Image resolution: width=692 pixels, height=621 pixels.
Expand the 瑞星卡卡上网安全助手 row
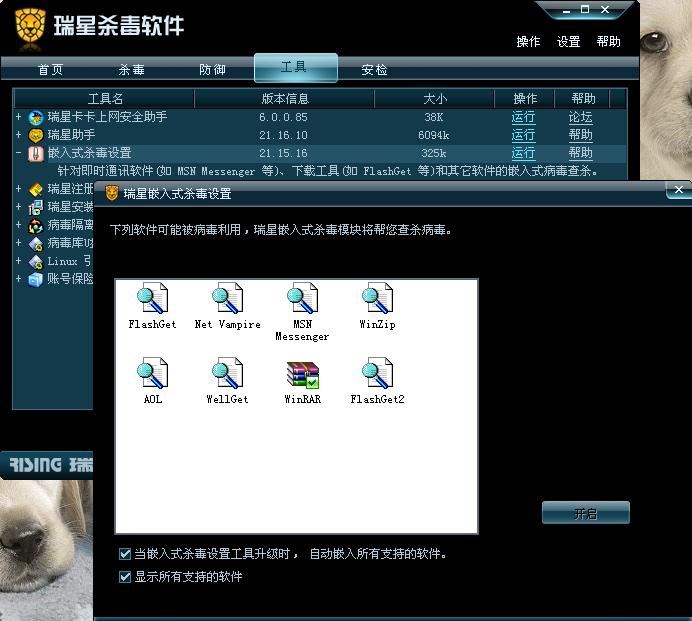tap(19, 117)
